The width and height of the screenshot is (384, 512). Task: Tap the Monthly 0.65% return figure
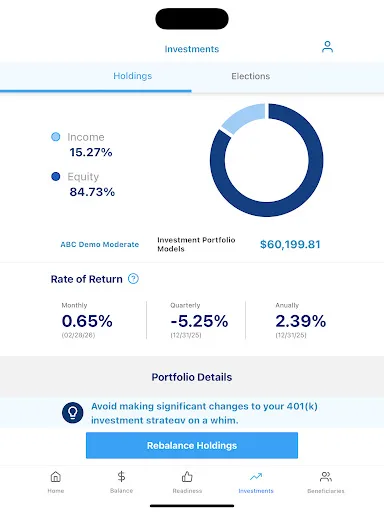point(87,321)
